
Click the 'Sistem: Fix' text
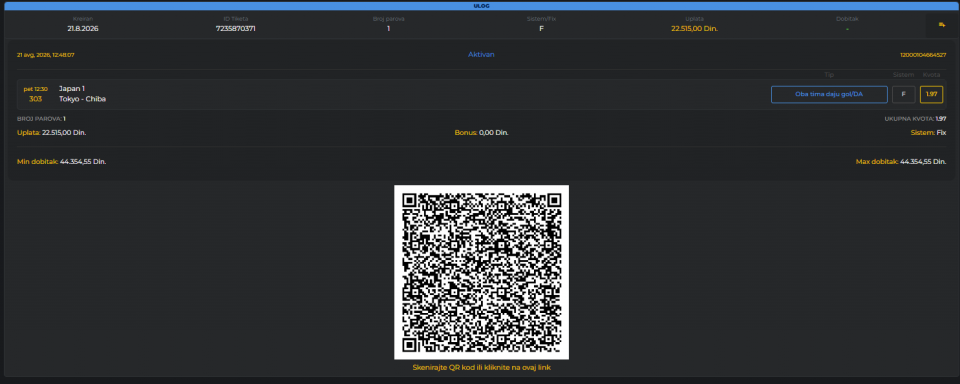[929, 132]
